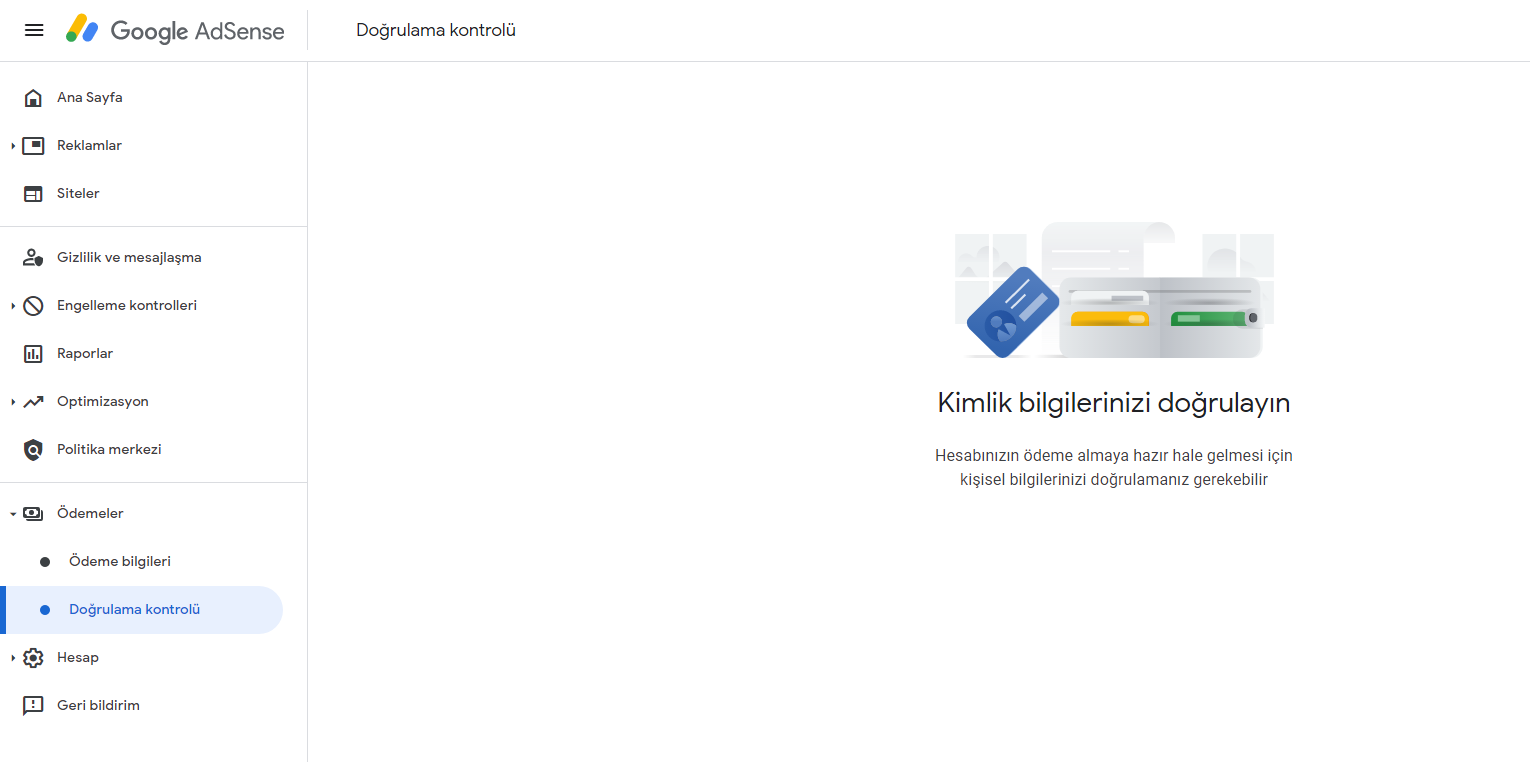Click the Gizlilik ve mesajlaşma person icon
Screen dimensions: 1530x762
pyautogui.click(x=33, y=258)
